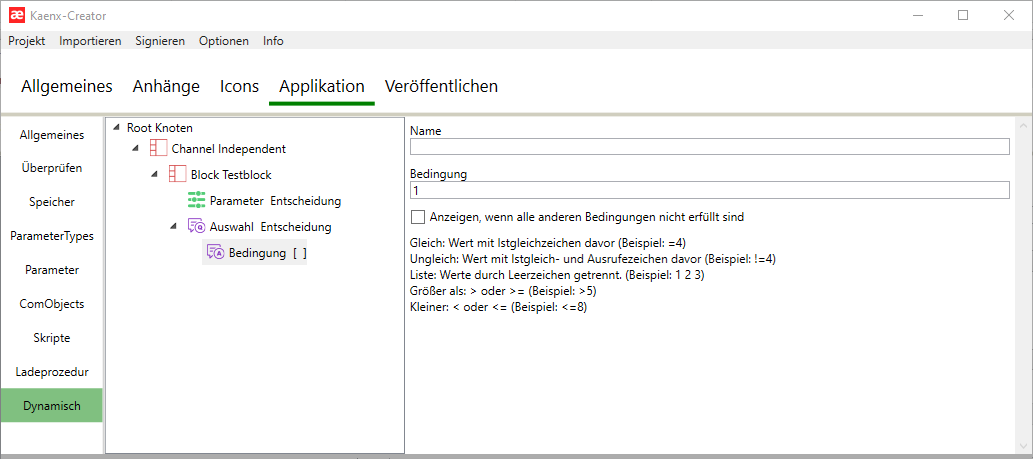Open the Importieren menu

(x=90, y=41)
